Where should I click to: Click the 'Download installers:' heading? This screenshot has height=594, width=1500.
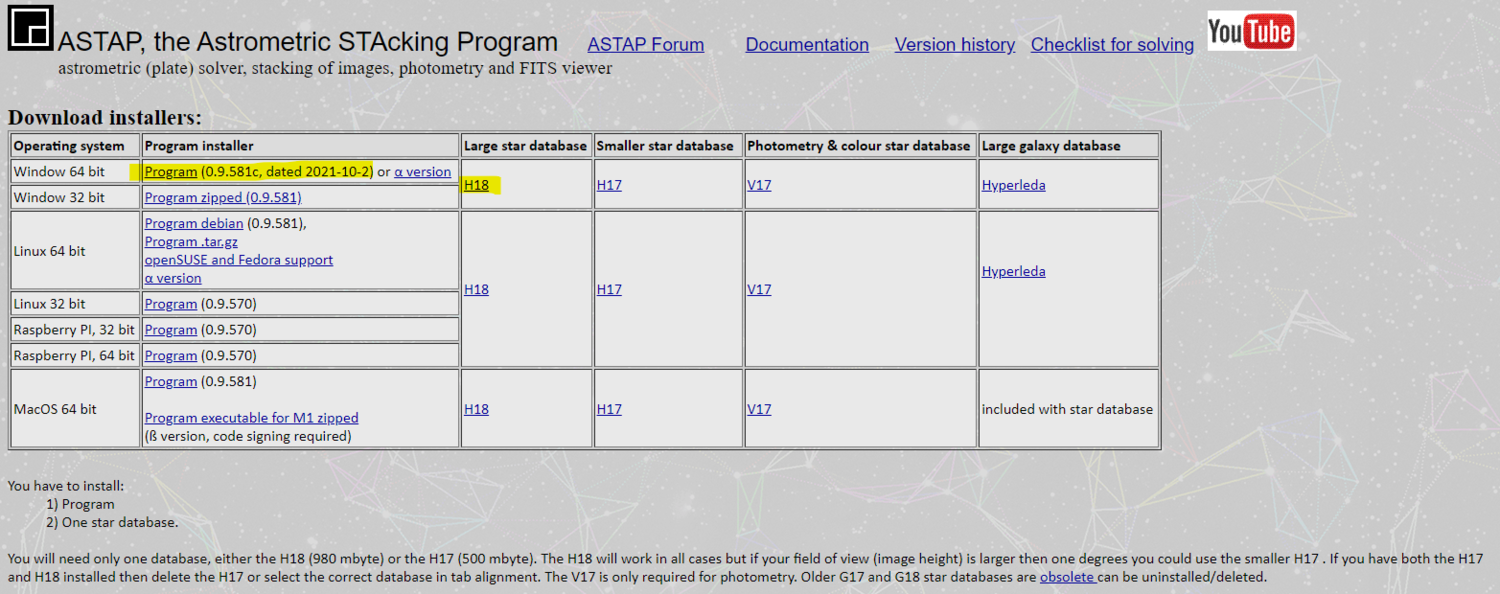click(x=105, y=118)
